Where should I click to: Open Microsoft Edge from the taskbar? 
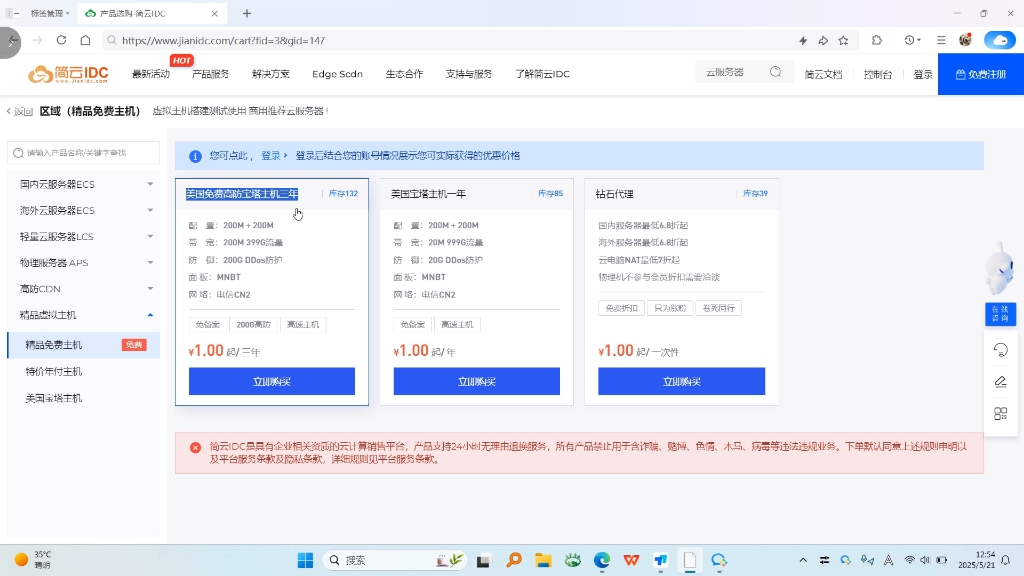pos(601,560)
